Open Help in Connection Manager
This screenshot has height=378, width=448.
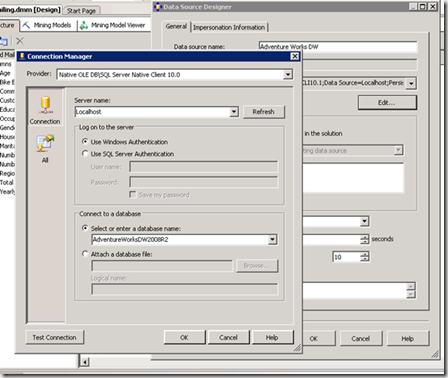[x=272, y=337]
